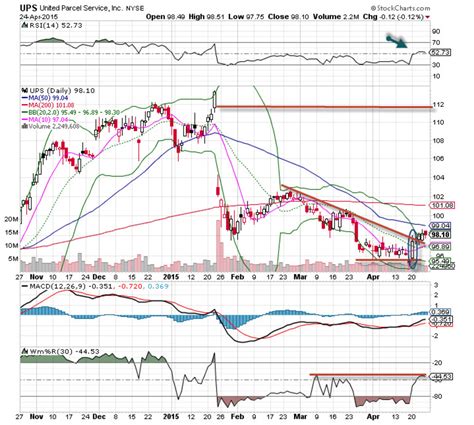Click the -20 level on the Wm%R axis
Image resolution: width=474 pixels, height=425 pixels.
(x=437, y=363)
